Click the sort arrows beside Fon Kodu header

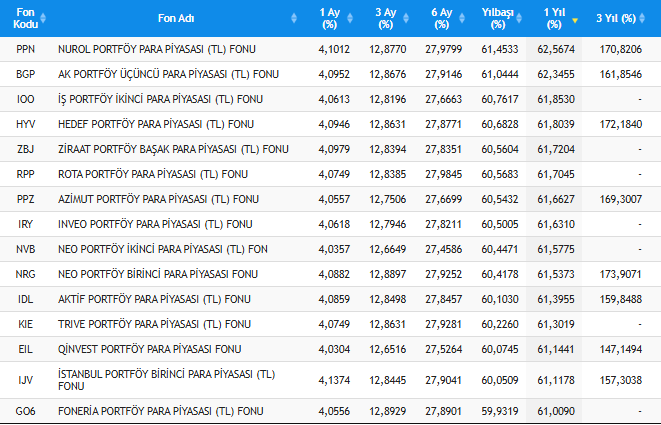coord(43,18)
